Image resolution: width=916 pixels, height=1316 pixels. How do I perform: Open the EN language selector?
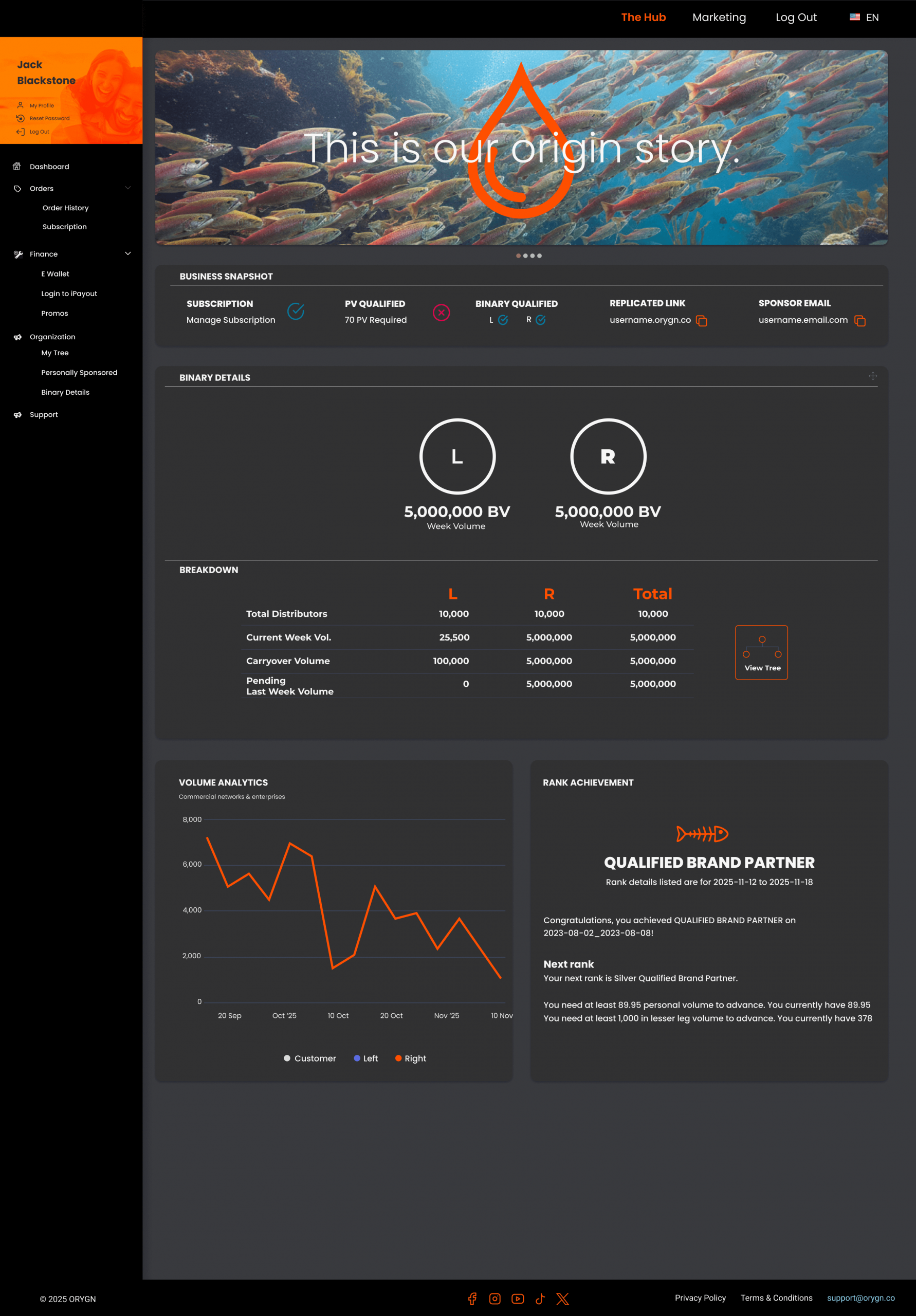click(x=864, y=18)
